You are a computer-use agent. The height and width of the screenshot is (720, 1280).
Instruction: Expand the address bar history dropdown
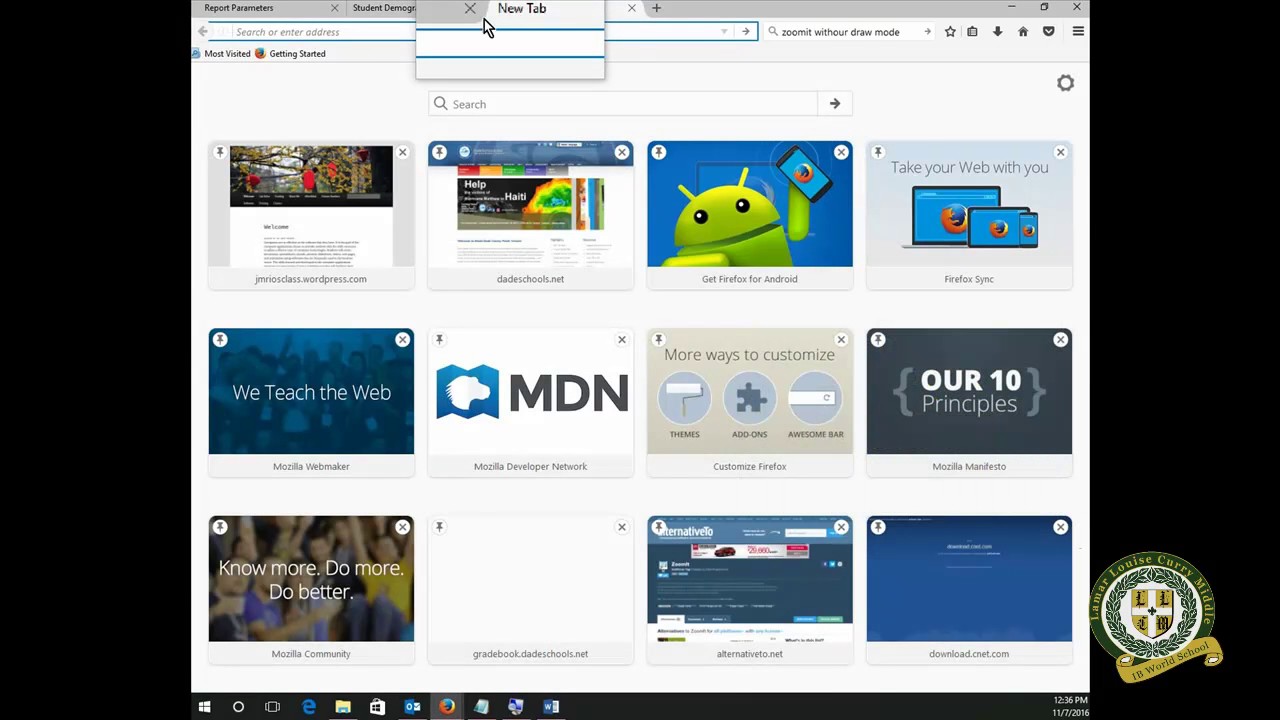pos(724,32)
